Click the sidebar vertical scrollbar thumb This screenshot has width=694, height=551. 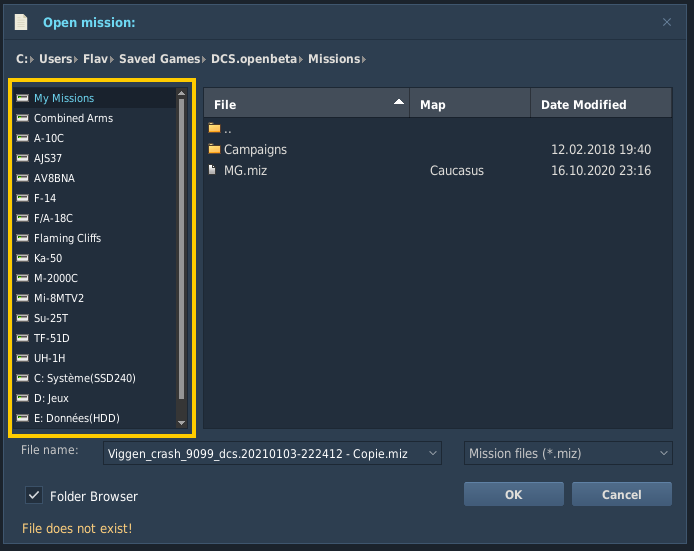(x=181, y=249)
